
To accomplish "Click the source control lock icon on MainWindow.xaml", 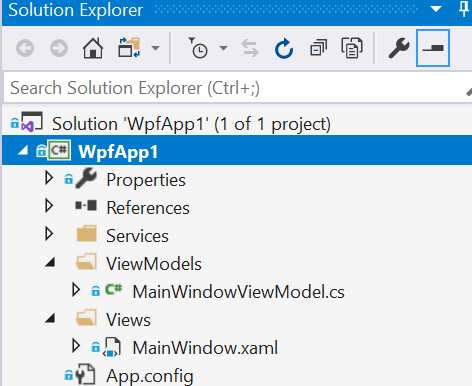I will point(96,347).
